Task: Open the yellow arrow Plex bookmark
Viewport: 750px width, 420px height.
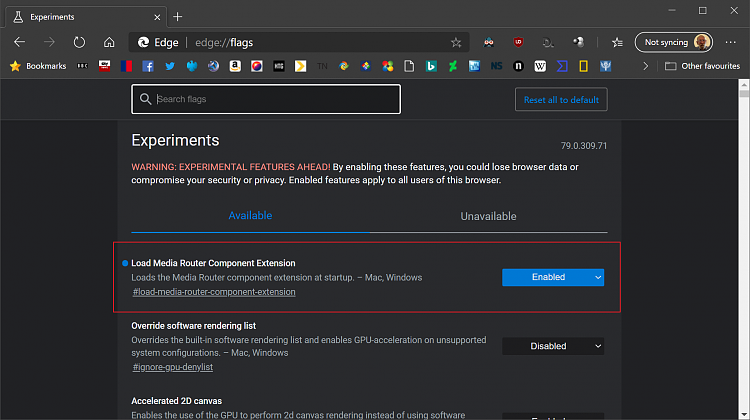Action: (x=300, y=66)
